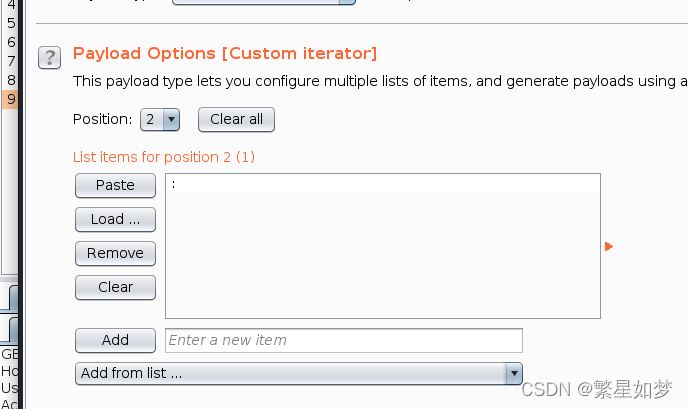Select the colon item in the list

pos(383,184)
